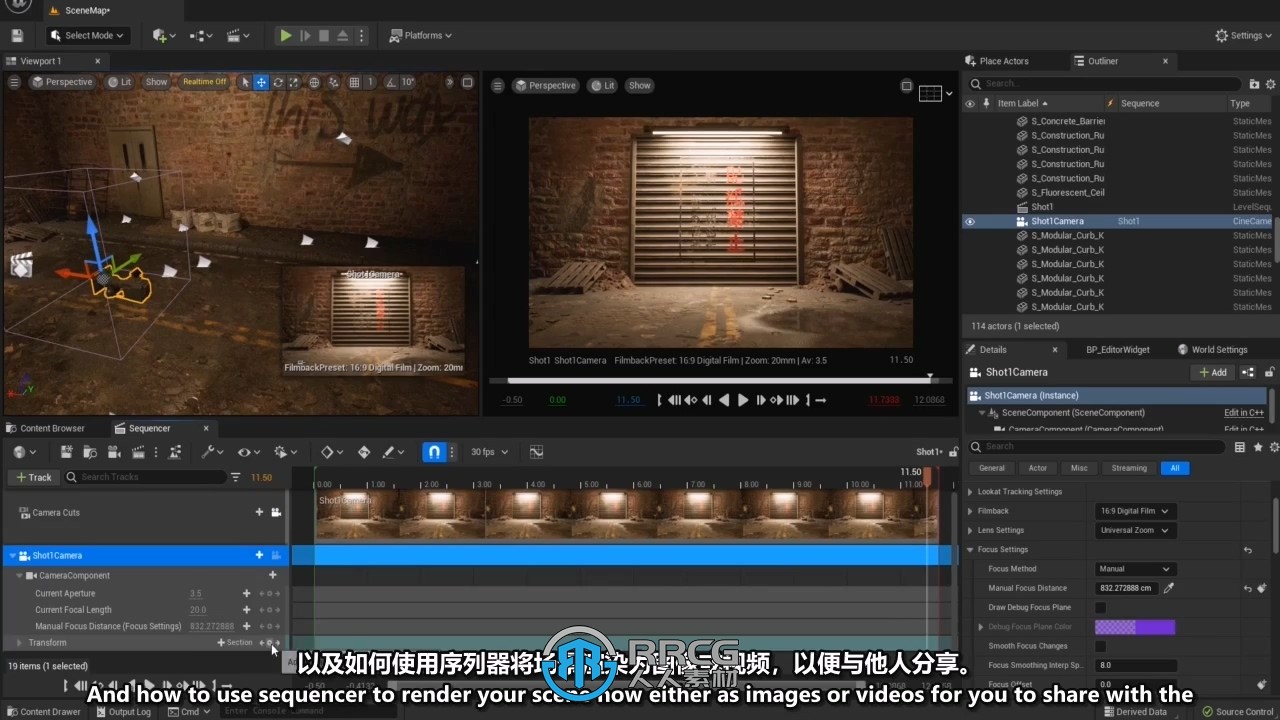
Task: Click the Search Tracks field in Sequencer
Action: 144,477
